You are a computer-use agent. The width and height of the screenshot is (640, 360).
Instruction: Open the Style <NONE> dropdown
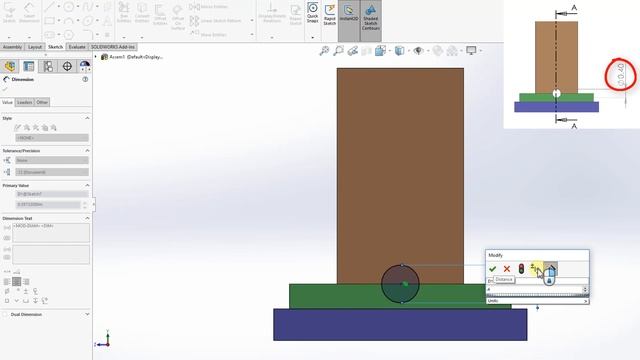52,138
